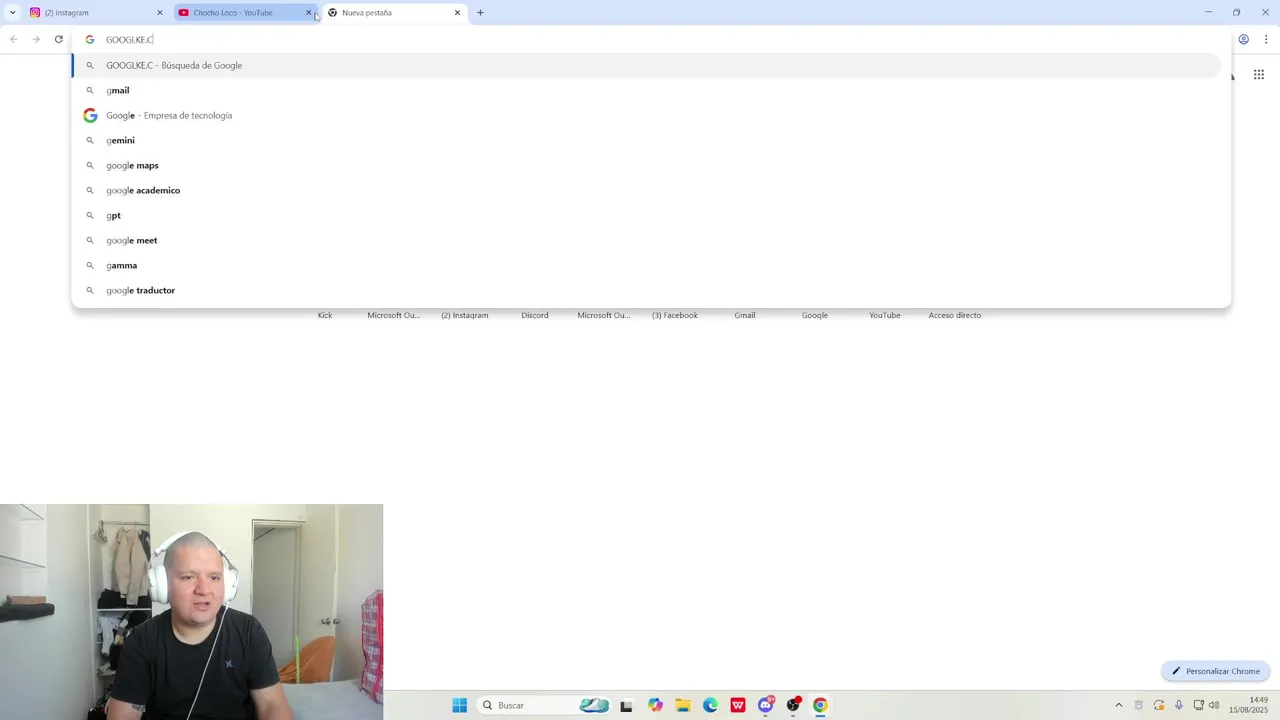Click the address bar text GOOGLKE.C
Image resolution: width=1280 pixels, height=720 pixels.
(x=130, y=40)
